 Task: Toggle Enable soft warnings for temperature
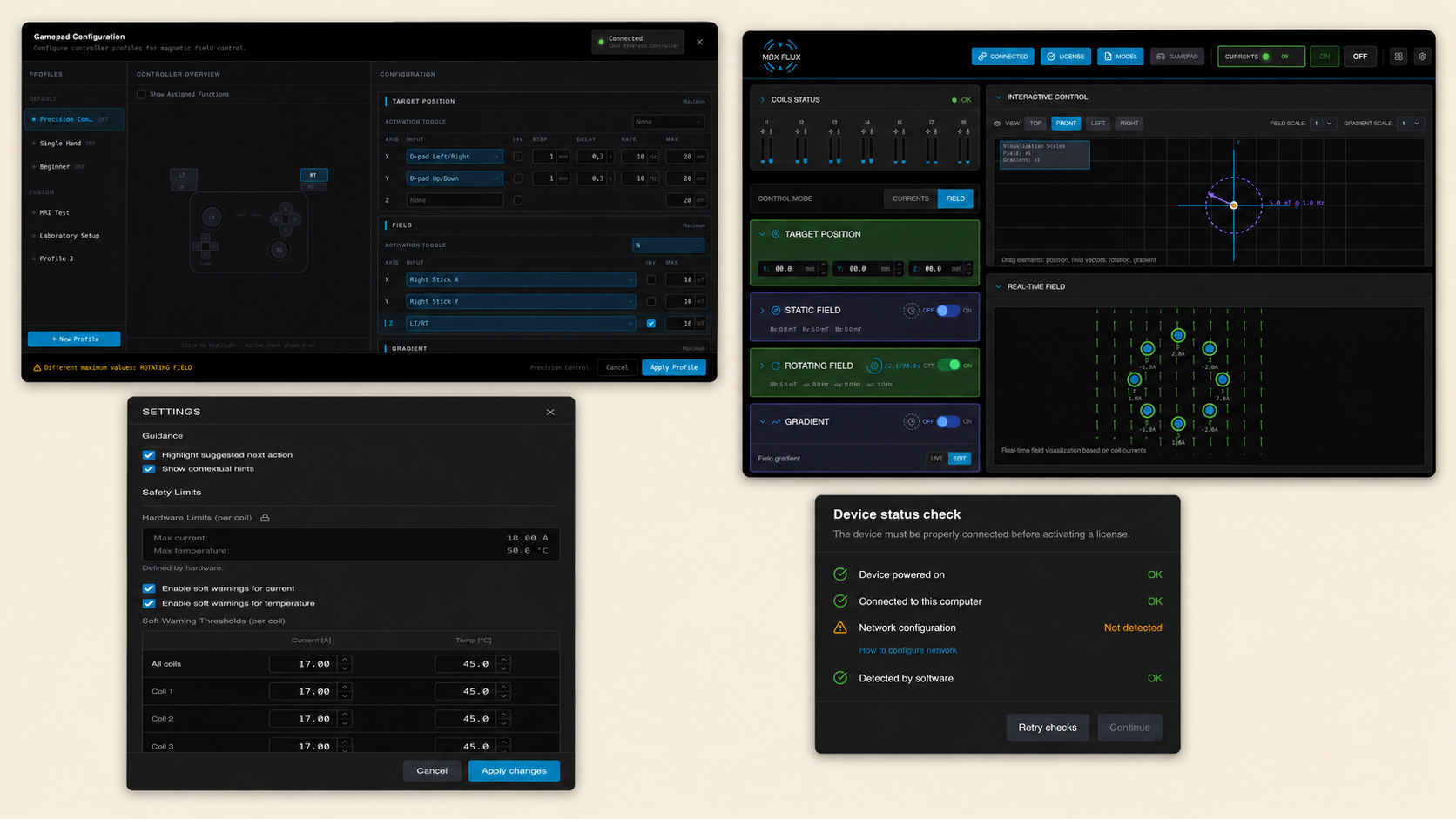coord(149,603)
